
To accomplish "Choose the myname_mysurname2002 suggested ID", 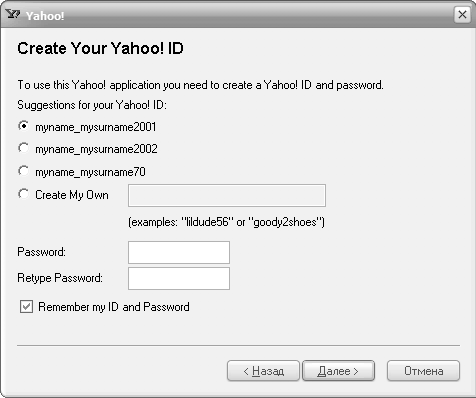I will 24,148.
